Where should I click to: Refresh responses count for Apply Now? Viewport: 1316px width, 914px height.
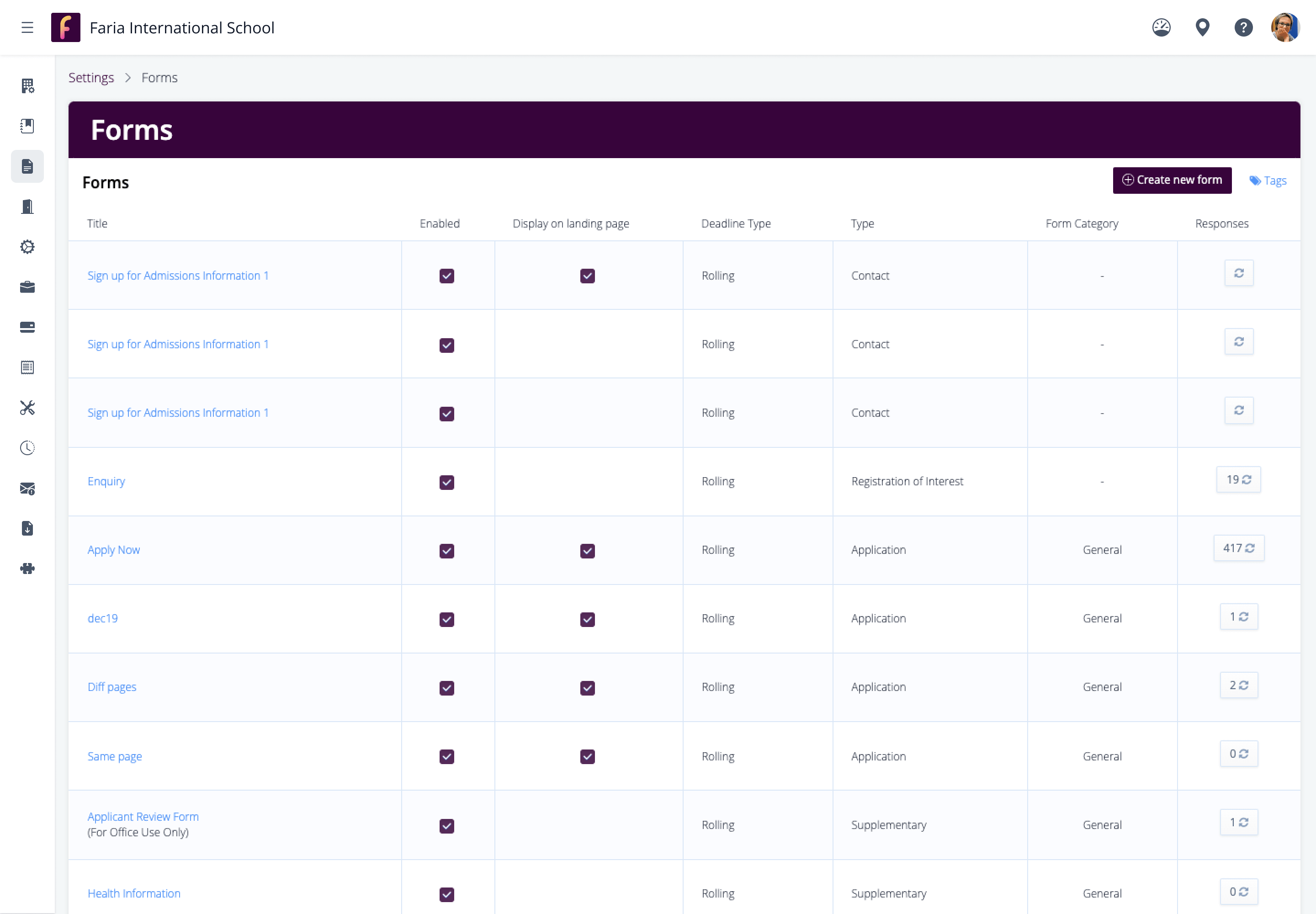click(1239, 549)
